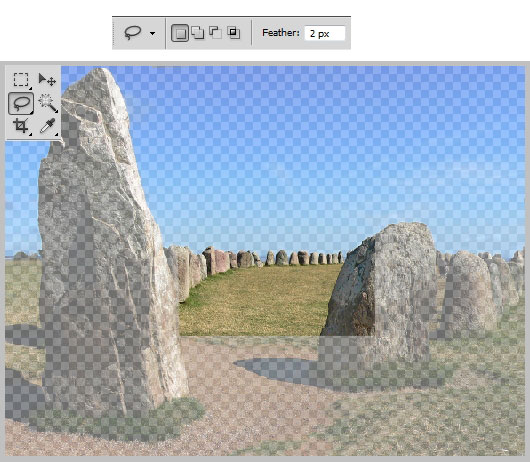Click the Feather label
530x462 pixels.
(281, 33)
